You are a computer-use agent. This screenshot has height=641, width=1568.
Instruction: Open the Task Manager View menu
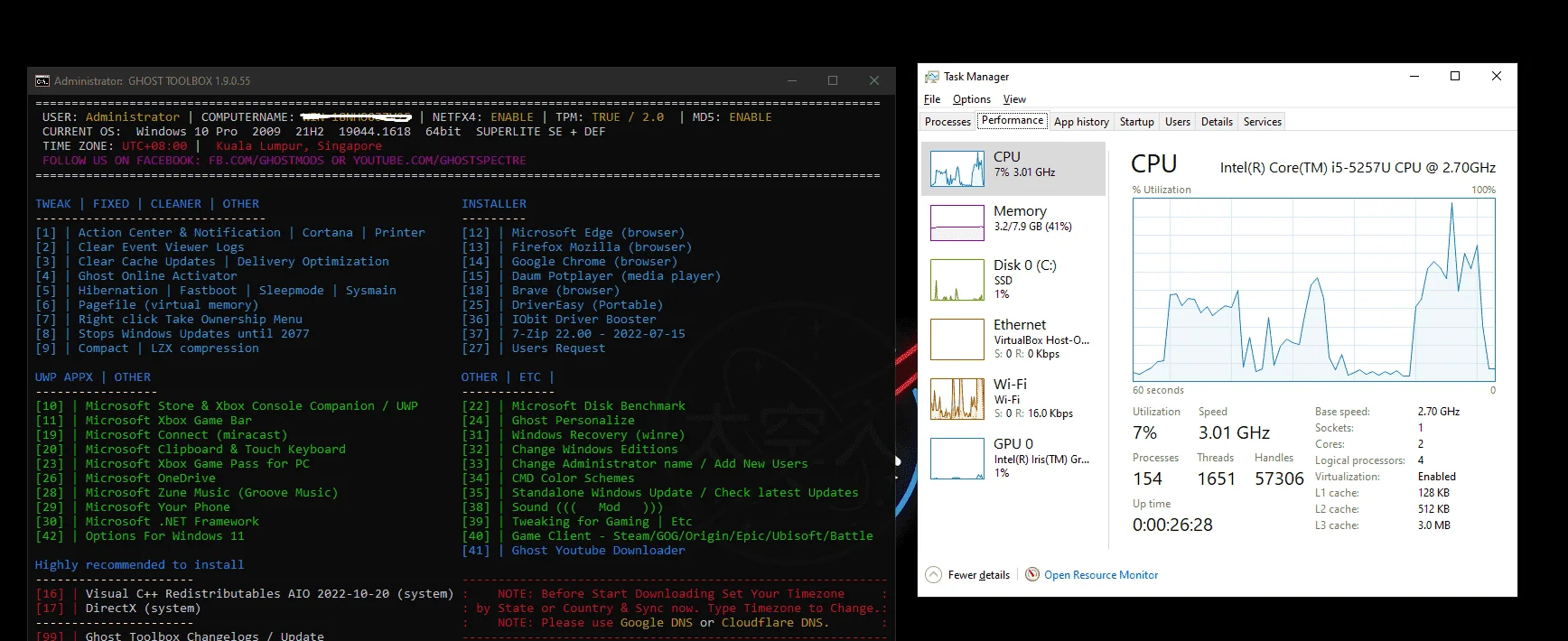[x=1014, y=99]
